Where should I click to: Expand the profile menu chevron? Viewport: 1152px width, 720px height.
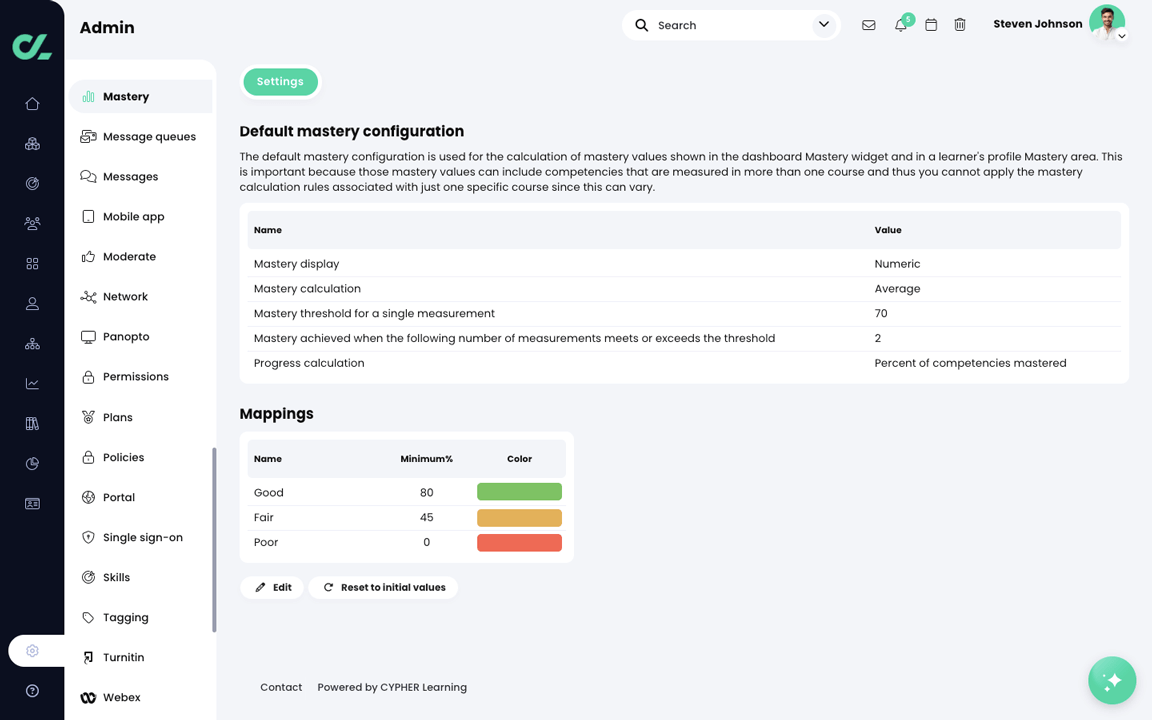coord(1124,34)
